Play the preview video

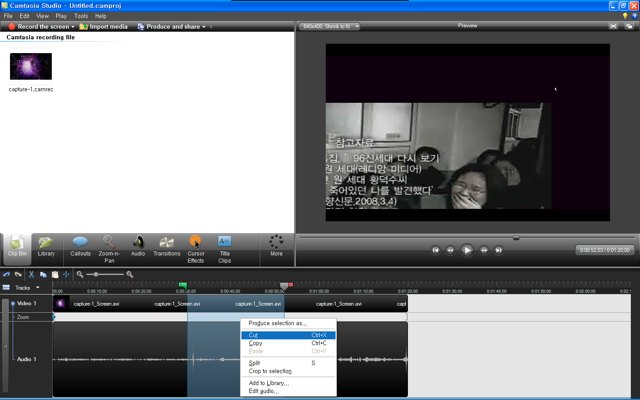tap(467, 250)
